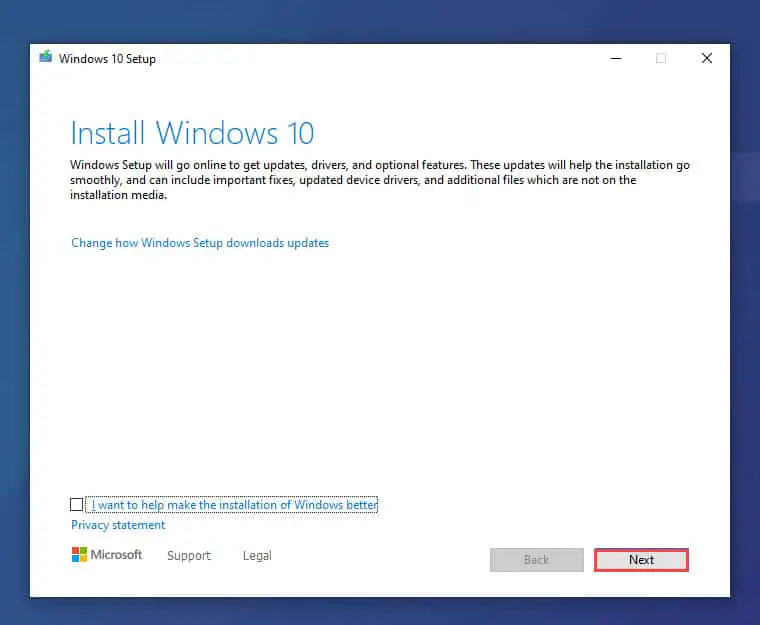Click the greyed-out Back button
Screen dimensions: 760x625
coord(537,560)
